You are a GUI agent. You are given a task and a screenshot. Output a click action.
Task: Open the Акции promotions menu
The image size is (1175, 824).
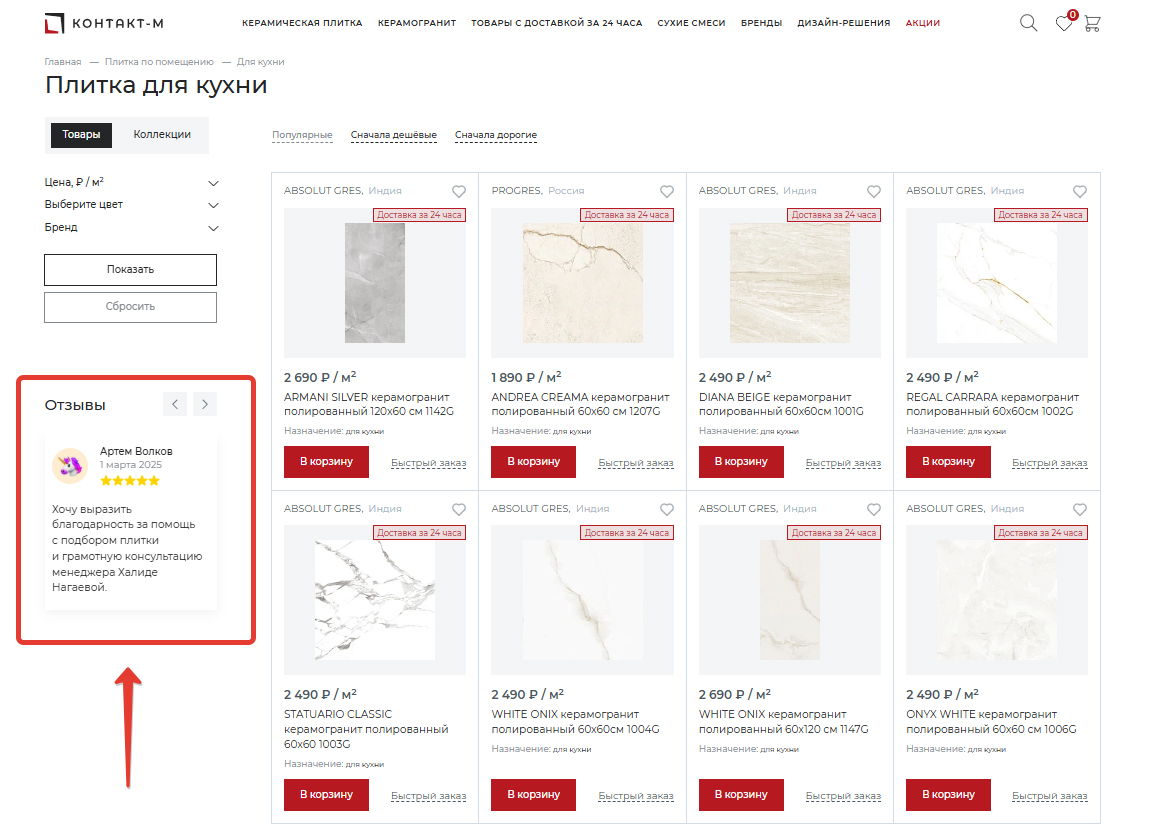[922, 23]
